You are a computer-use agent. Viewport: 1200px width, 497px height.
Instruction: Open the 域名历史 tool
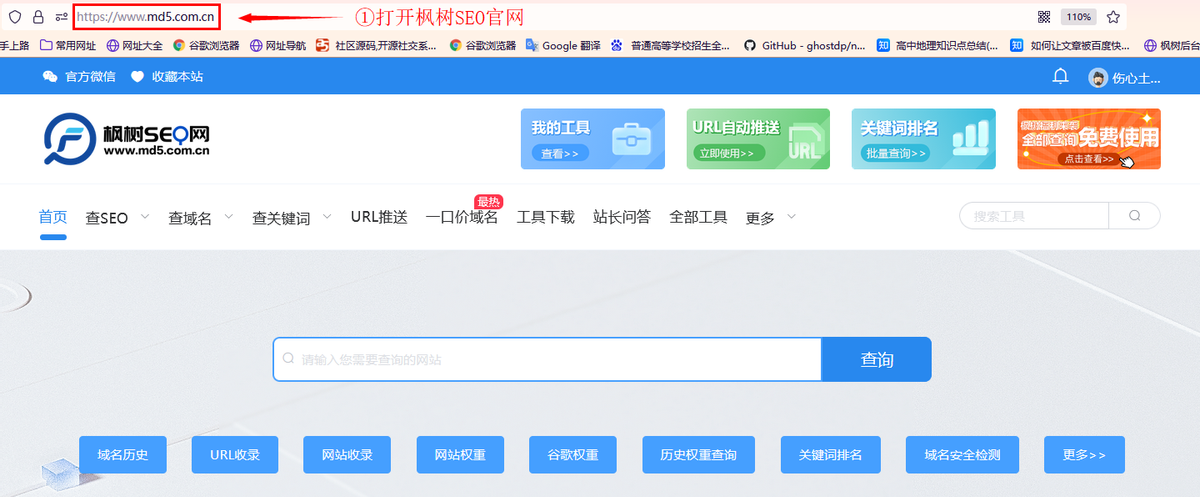click(x=123, y=455)
